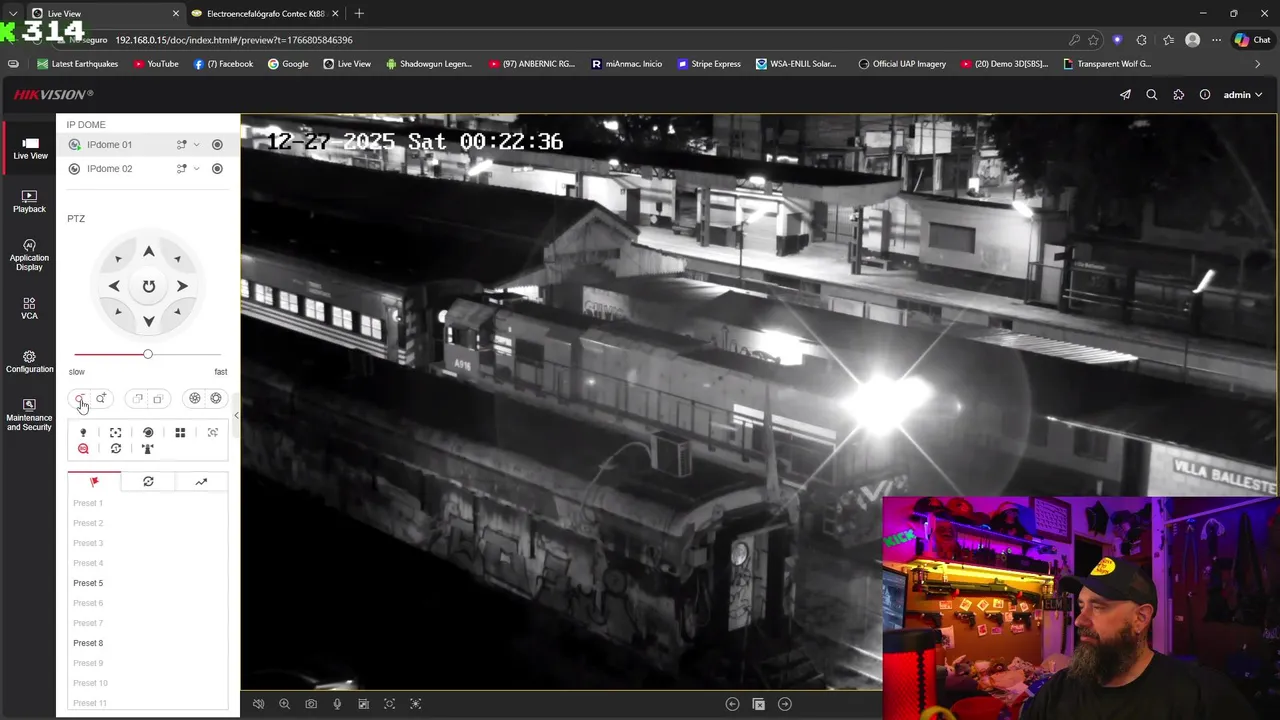Go to previous page arrow below video
Screen dimensions: 1280x720
point(732,704)
